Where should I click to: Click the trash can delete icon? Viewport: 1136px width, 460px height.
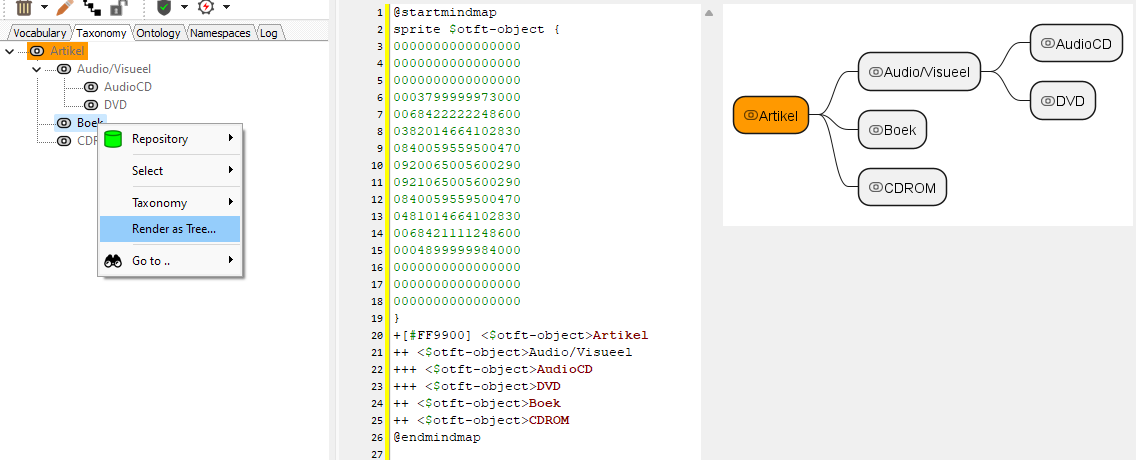24,7
